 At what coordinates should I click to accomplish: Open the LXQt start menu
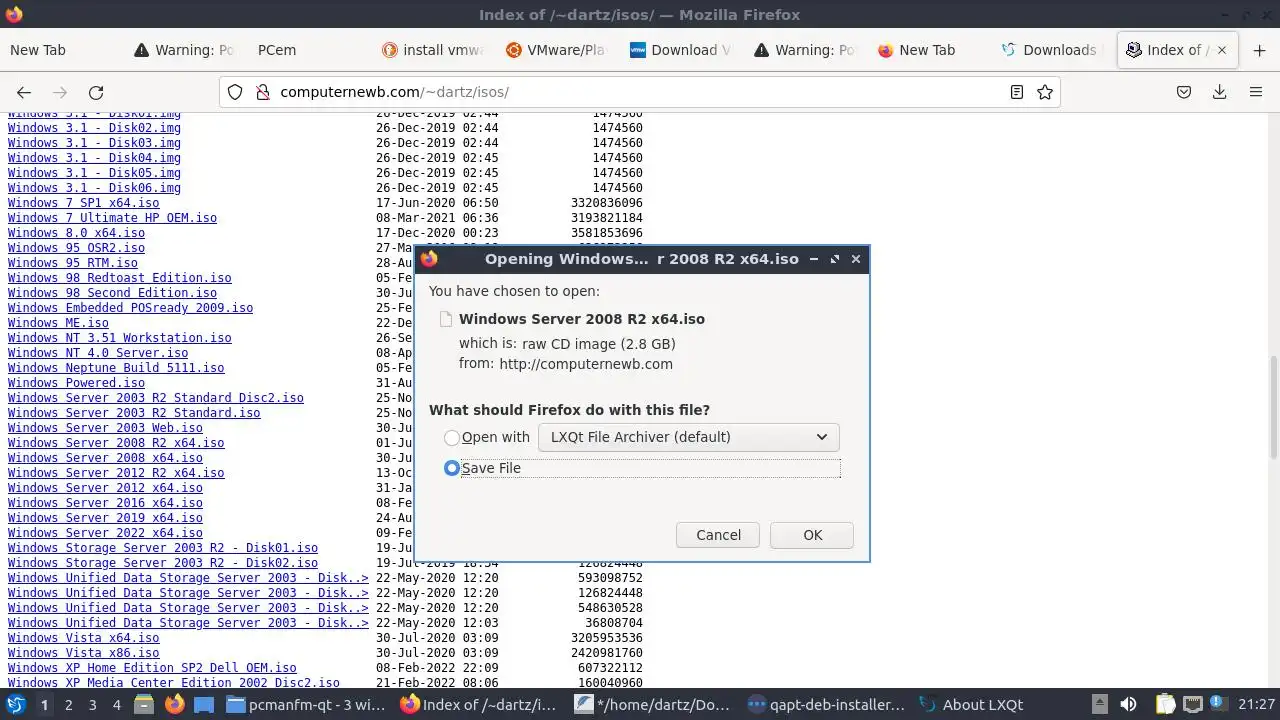(x=15, y=705)
